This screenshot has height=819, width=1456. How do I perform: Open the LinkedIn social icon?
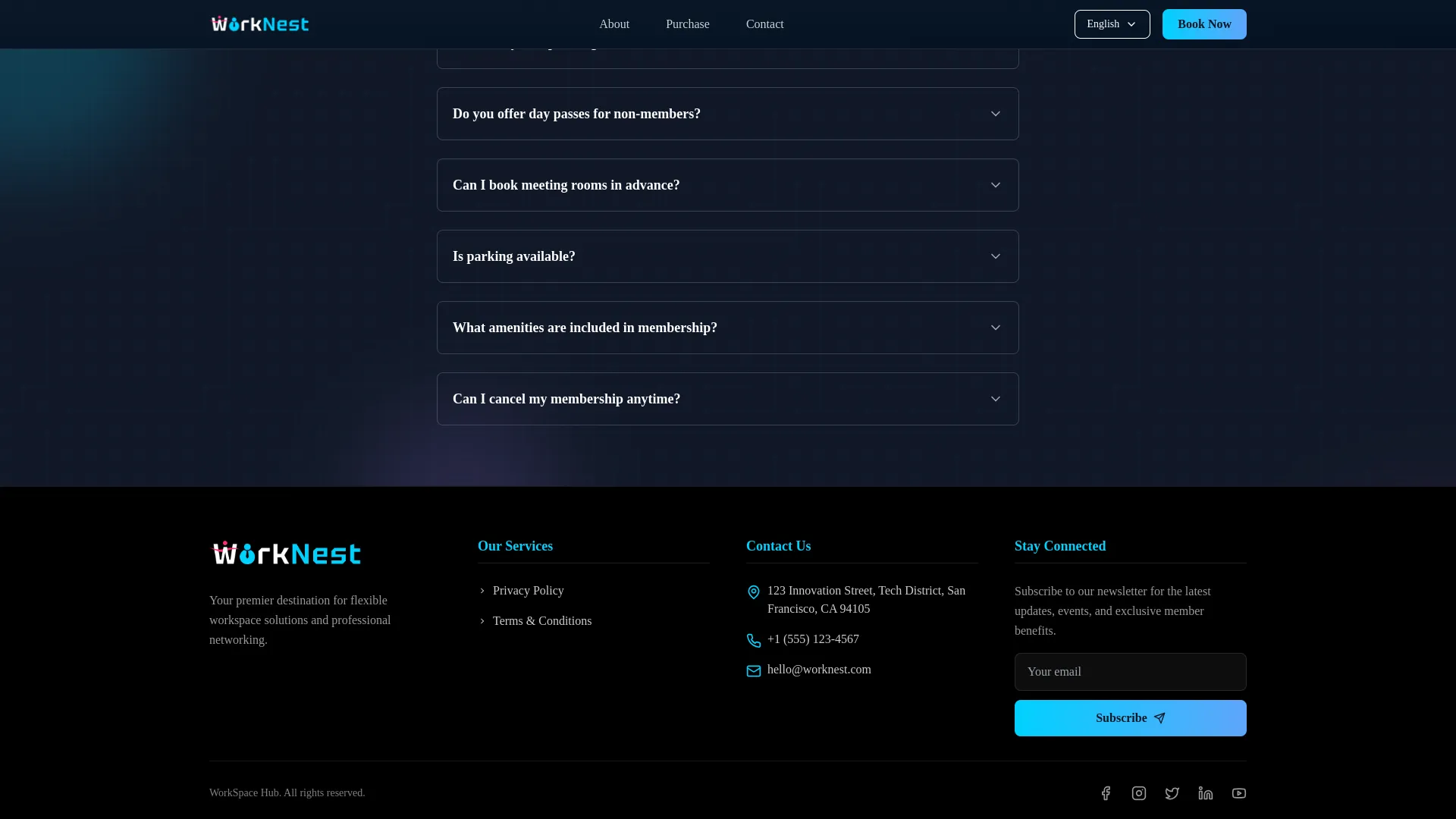(1206, 793)
